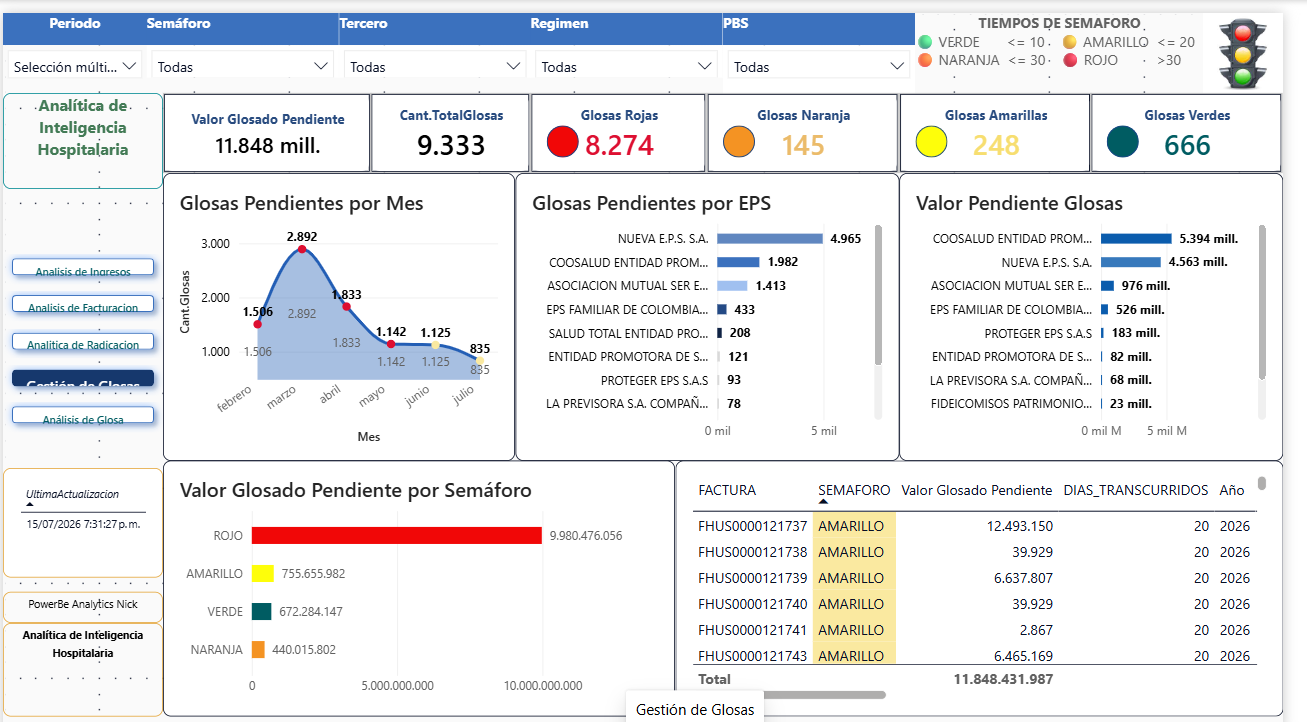This screenshot has width=1307, height=722.
Task: Click value 12.493.150 in table
Action: (1018, 526)
